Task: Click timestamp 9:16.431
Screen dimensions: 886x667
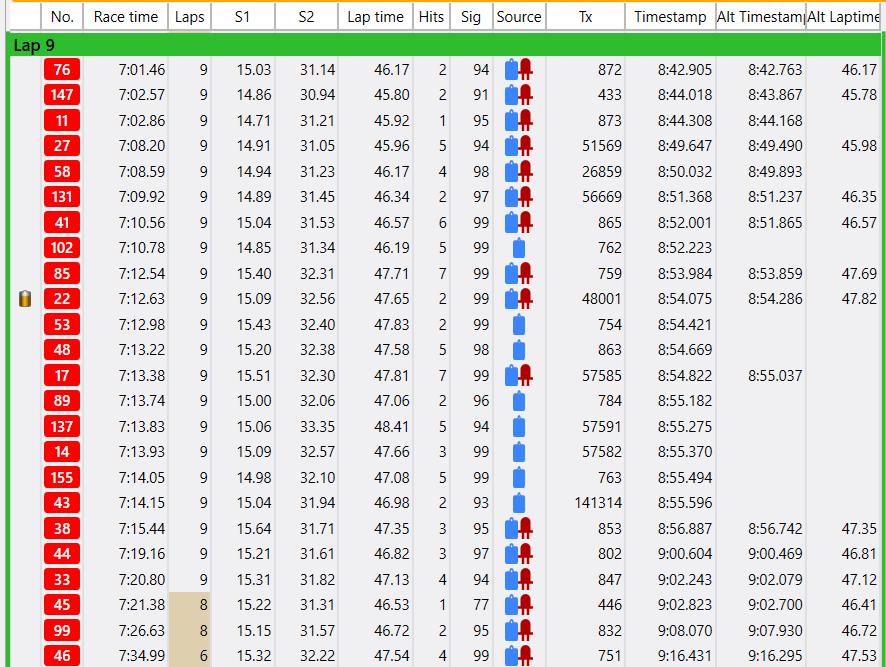Action: 685,656
